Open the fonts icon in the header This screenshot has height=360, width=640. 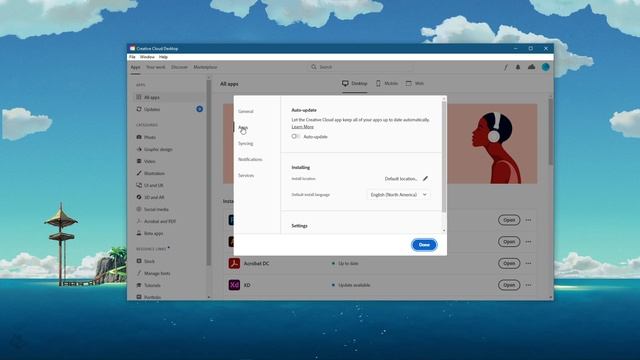tap(506, 67)
